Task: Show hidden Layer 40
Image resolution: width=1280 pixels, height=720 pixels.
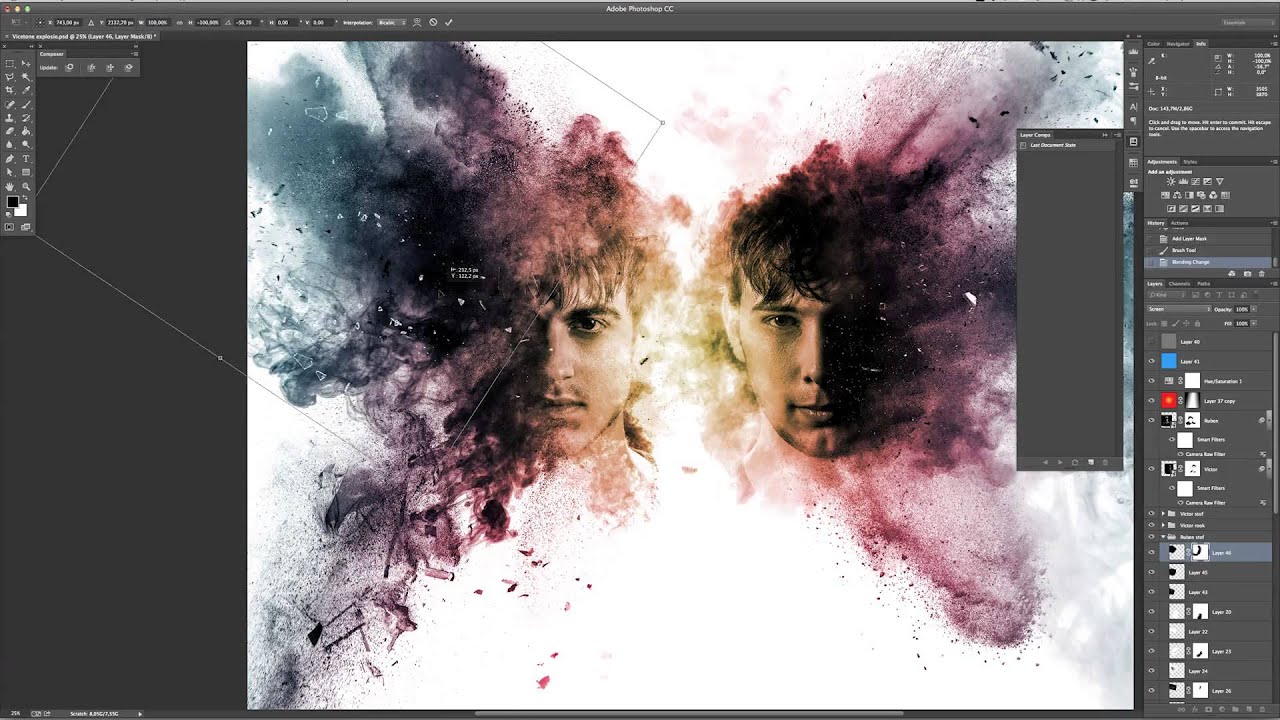Action: click(1151, 342)
